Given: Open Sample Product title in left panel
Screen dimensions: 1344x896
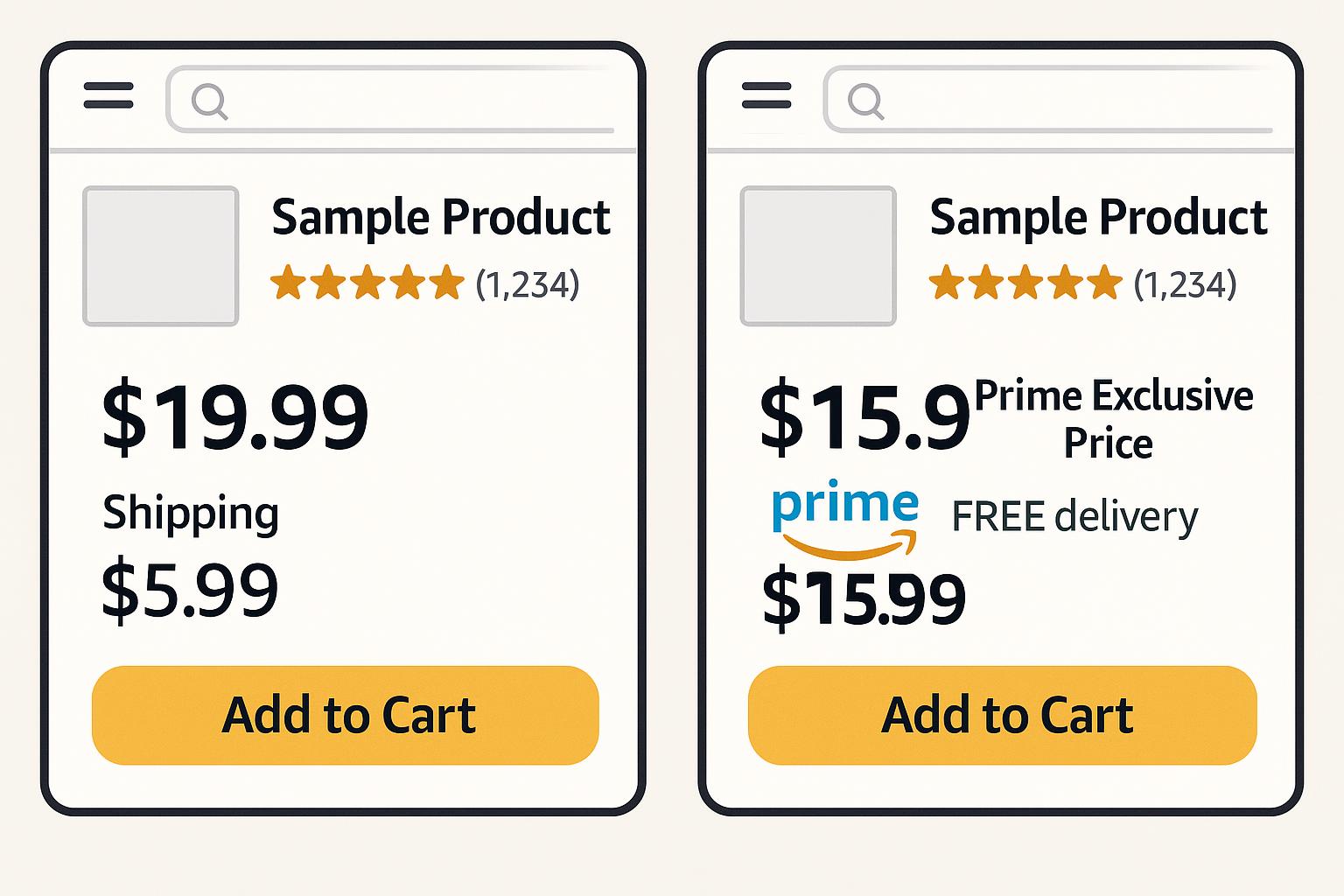Looking at the screenshot, I should coord(440,217).
